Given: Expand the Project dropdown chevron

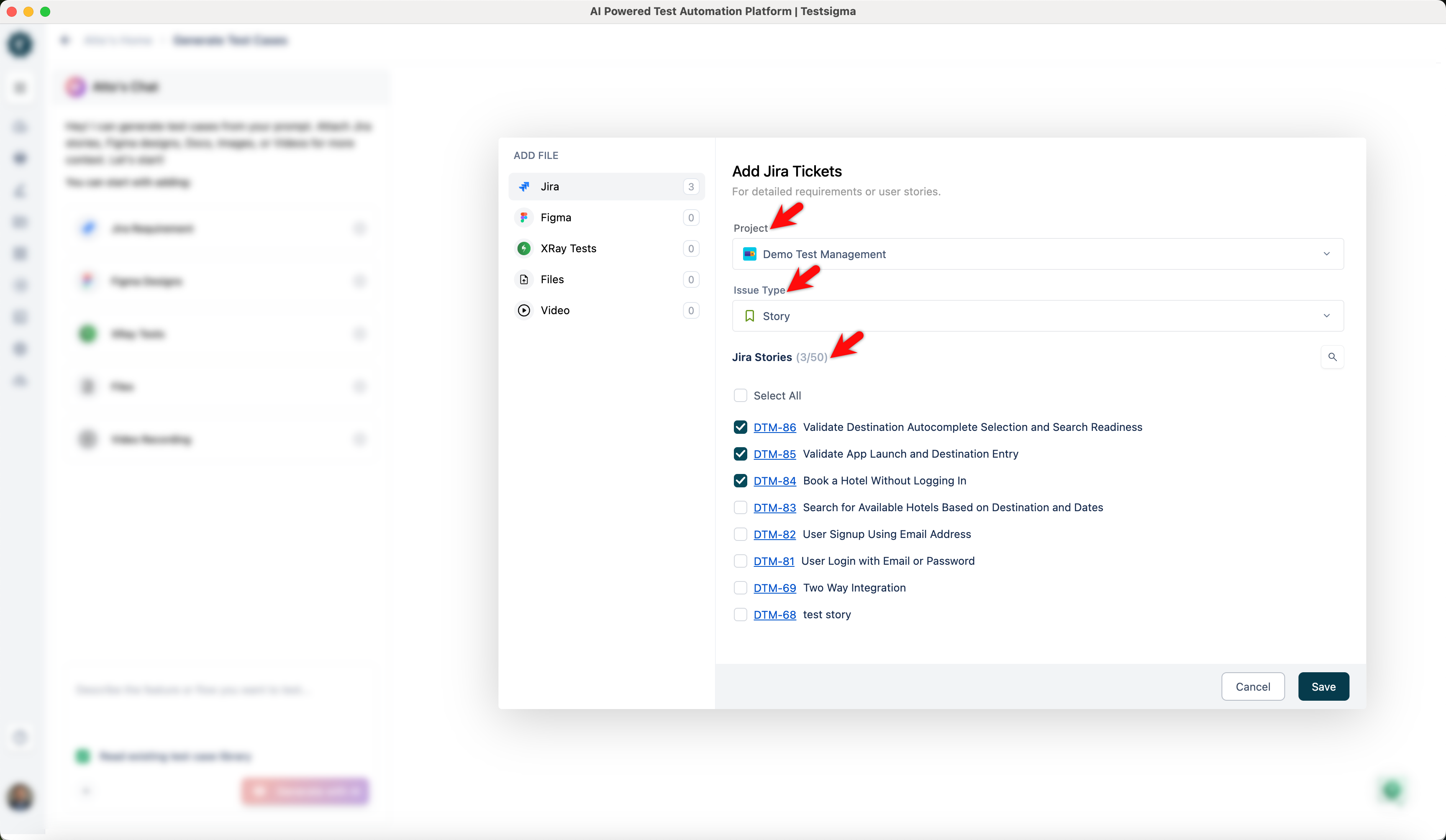Looking at the screenshot, I should [1326, 254].
